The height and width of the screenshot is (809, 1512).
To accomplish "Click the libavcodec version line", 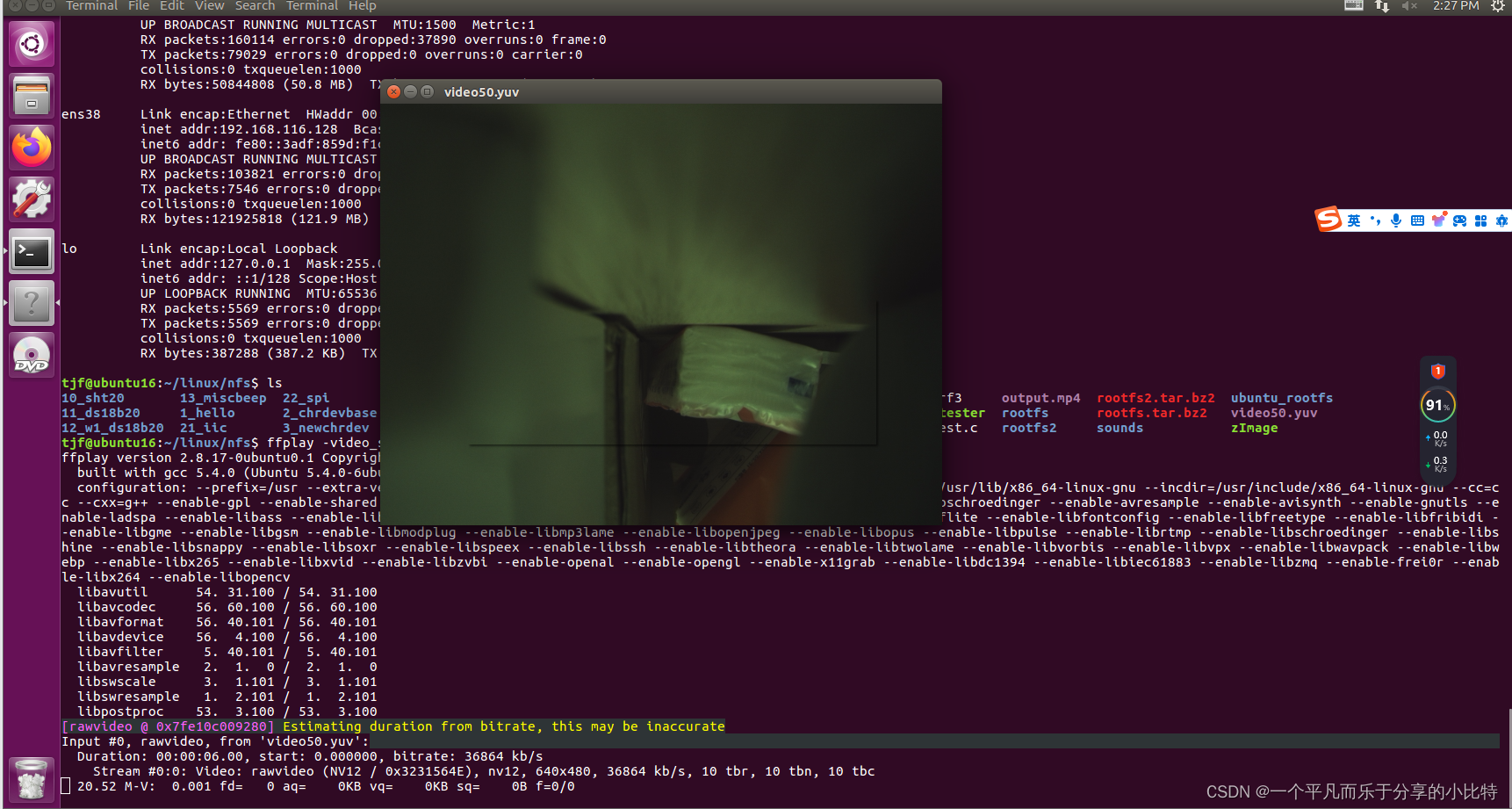I will (227, 607).
